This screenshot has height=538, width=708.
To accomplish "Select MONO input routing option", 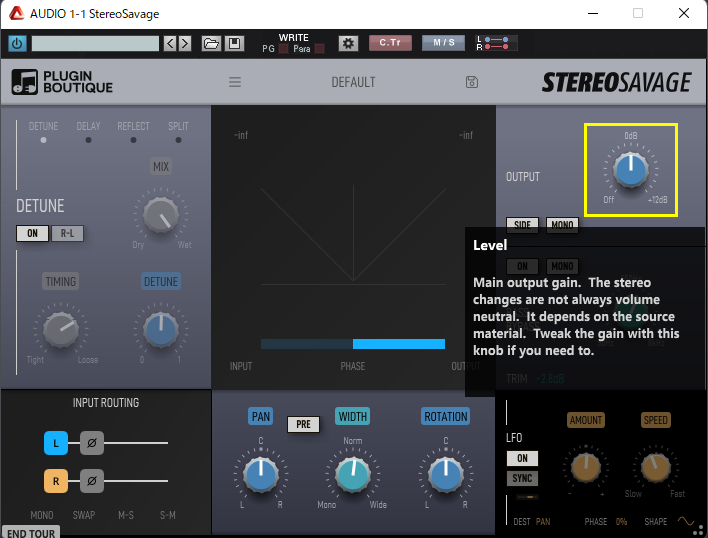I will click(x=42, y=515).
